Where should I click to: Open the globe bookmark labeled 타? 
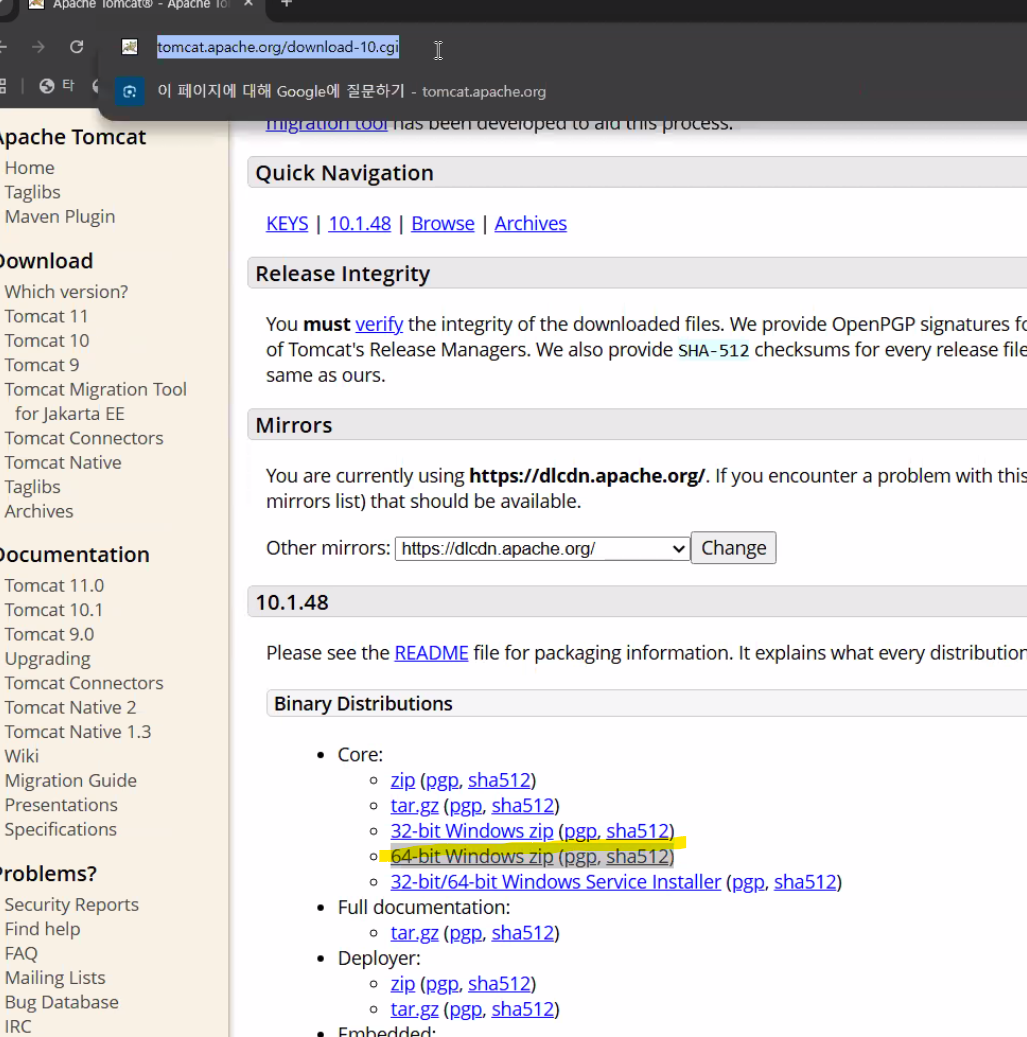pyautogui.click(x=57, y=85)
